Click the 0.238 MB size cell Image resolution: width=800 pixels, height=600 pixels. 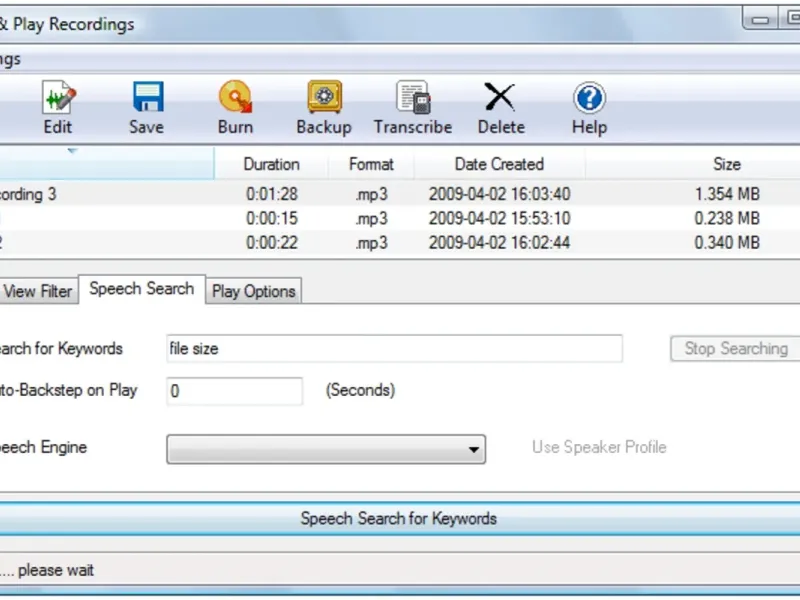point(727,218)
